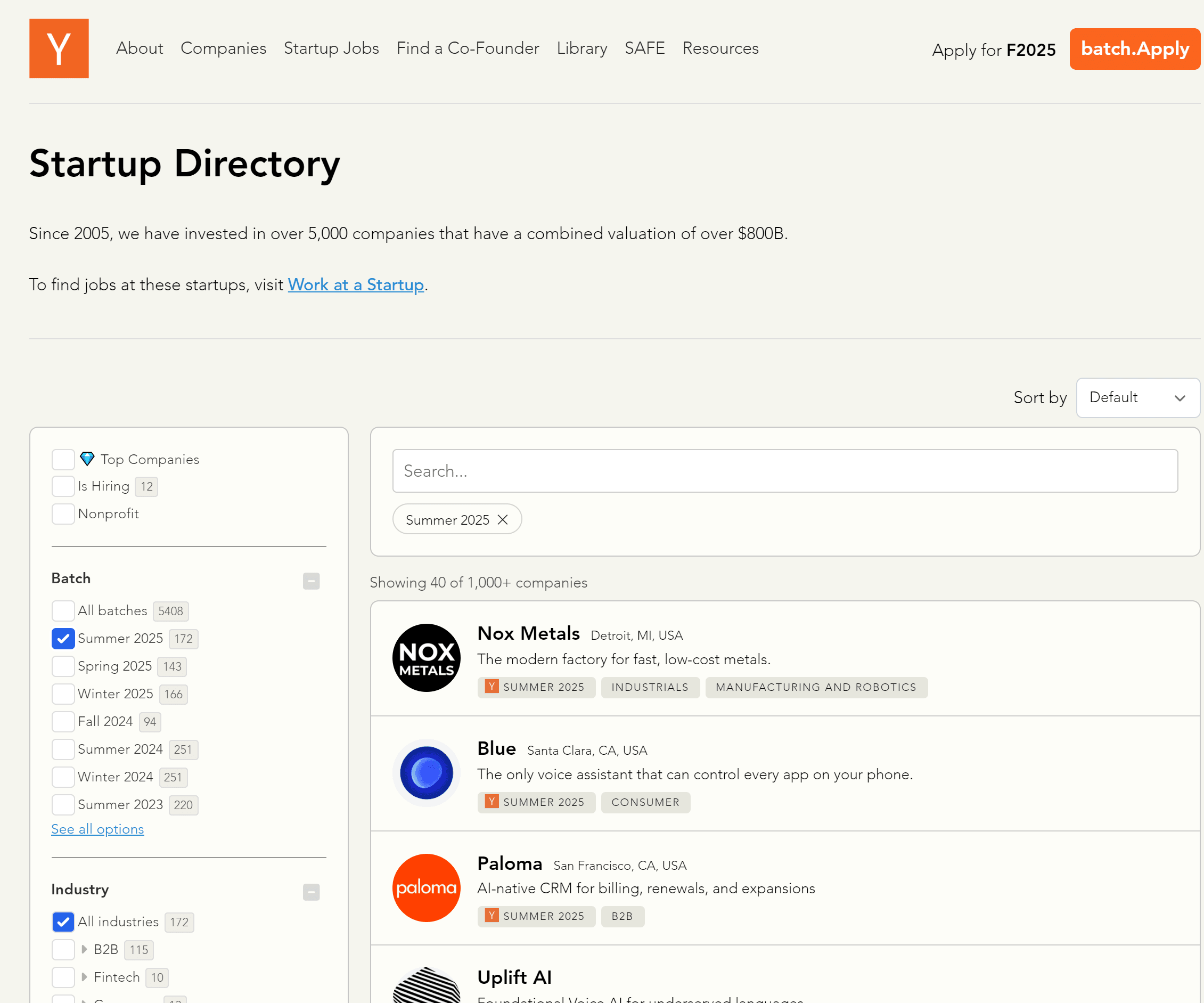Click the B2B tag on Paloma
The height and width of the screenshot is (1003, 1204).
tap(622, 916)
